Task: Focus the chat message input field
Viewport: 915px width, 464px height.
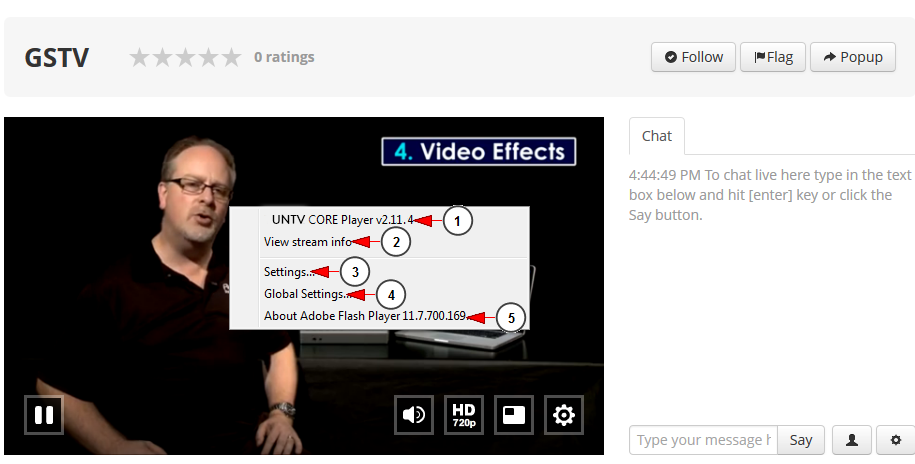Action: click(704, 439)
